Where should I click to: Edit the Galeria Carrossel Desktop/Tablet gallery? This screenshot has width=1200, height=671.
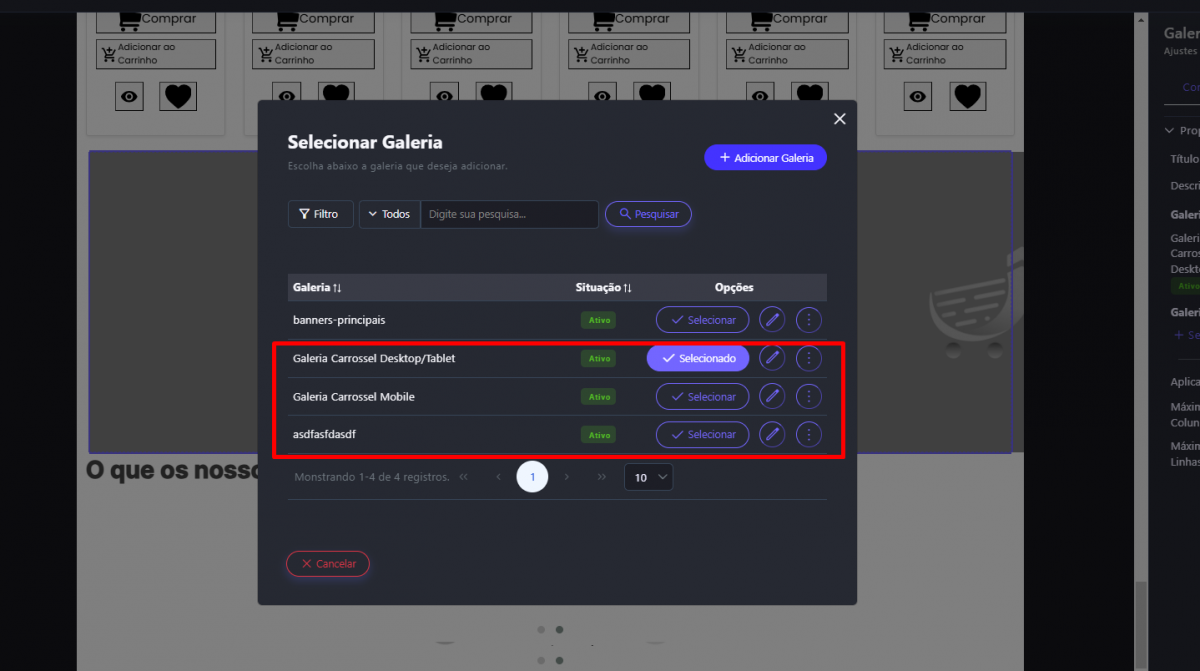coord(772,358)
